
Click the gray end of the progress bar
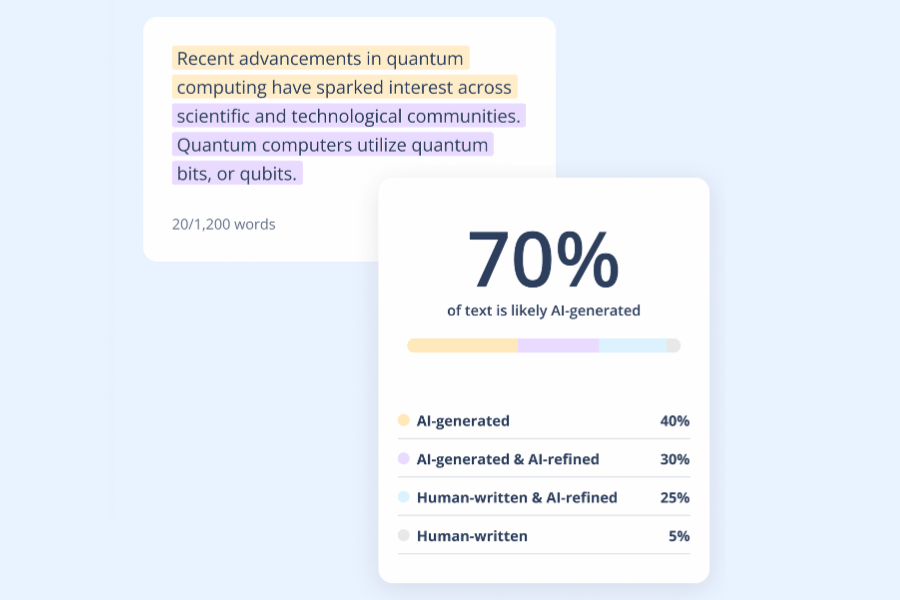click(x=674, y=345)
